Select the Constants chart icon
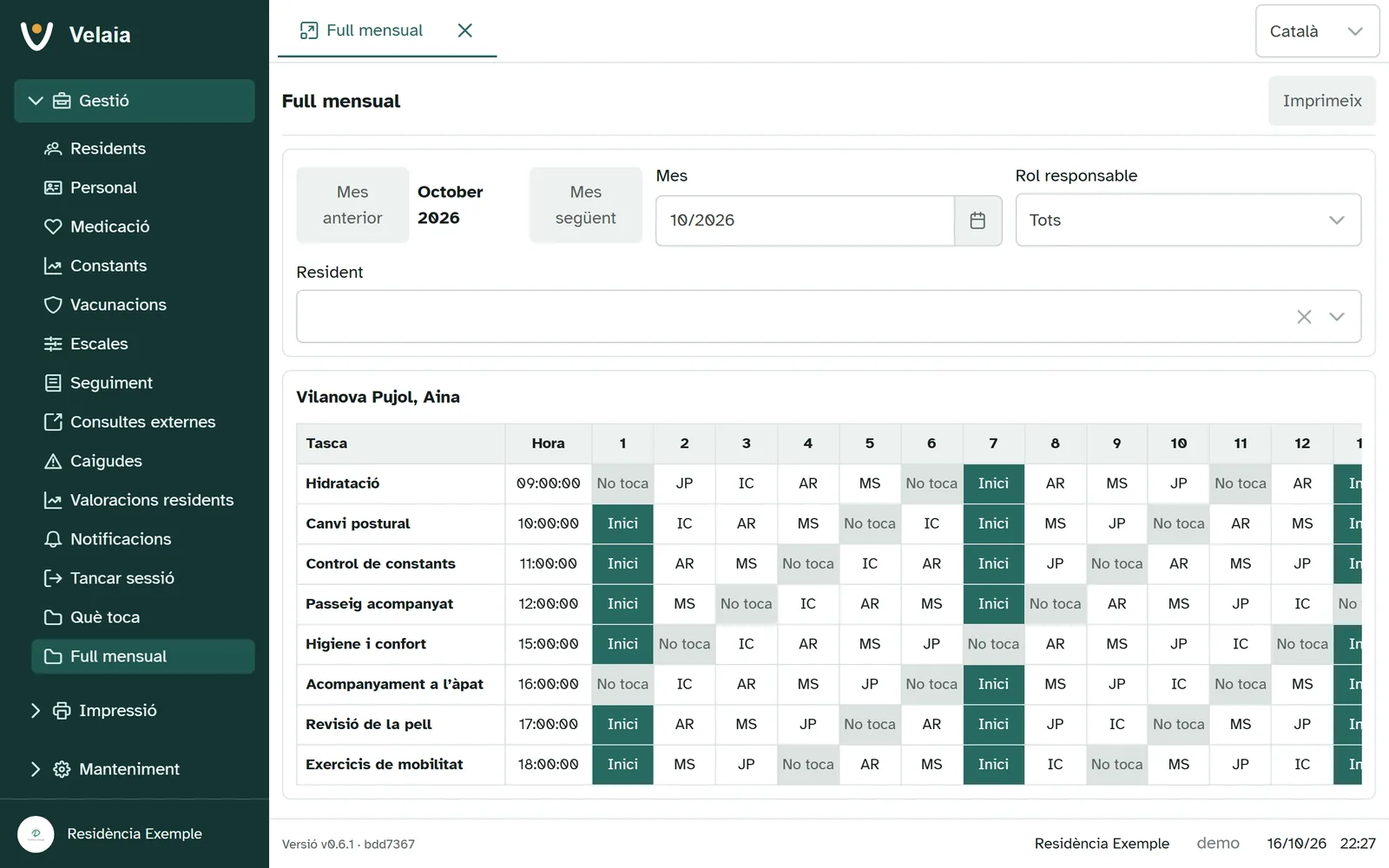 [x=53, y=266]
